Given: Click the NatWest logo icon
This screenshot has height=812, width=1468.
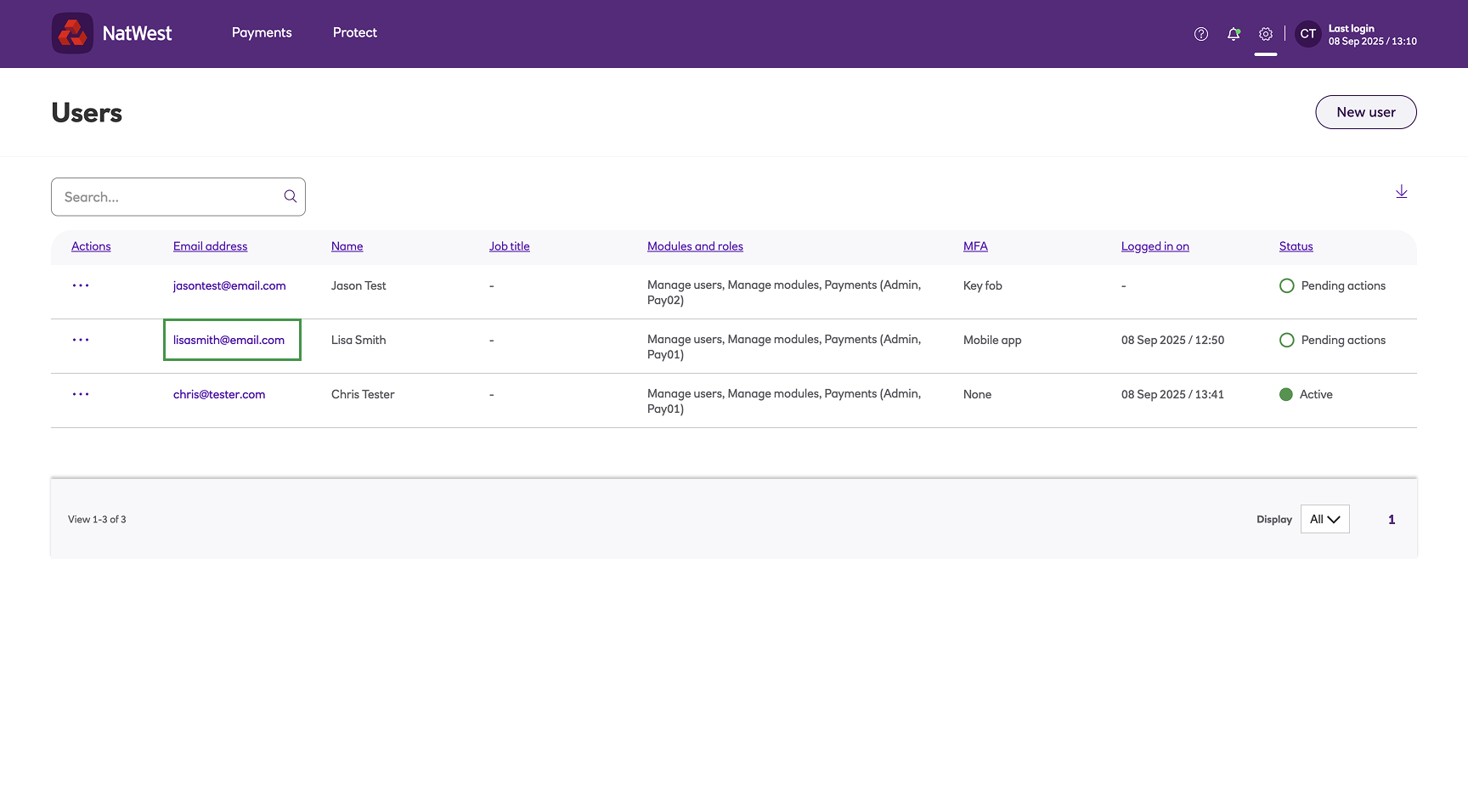Looking at the screenshot, I should tap(72, 33).
